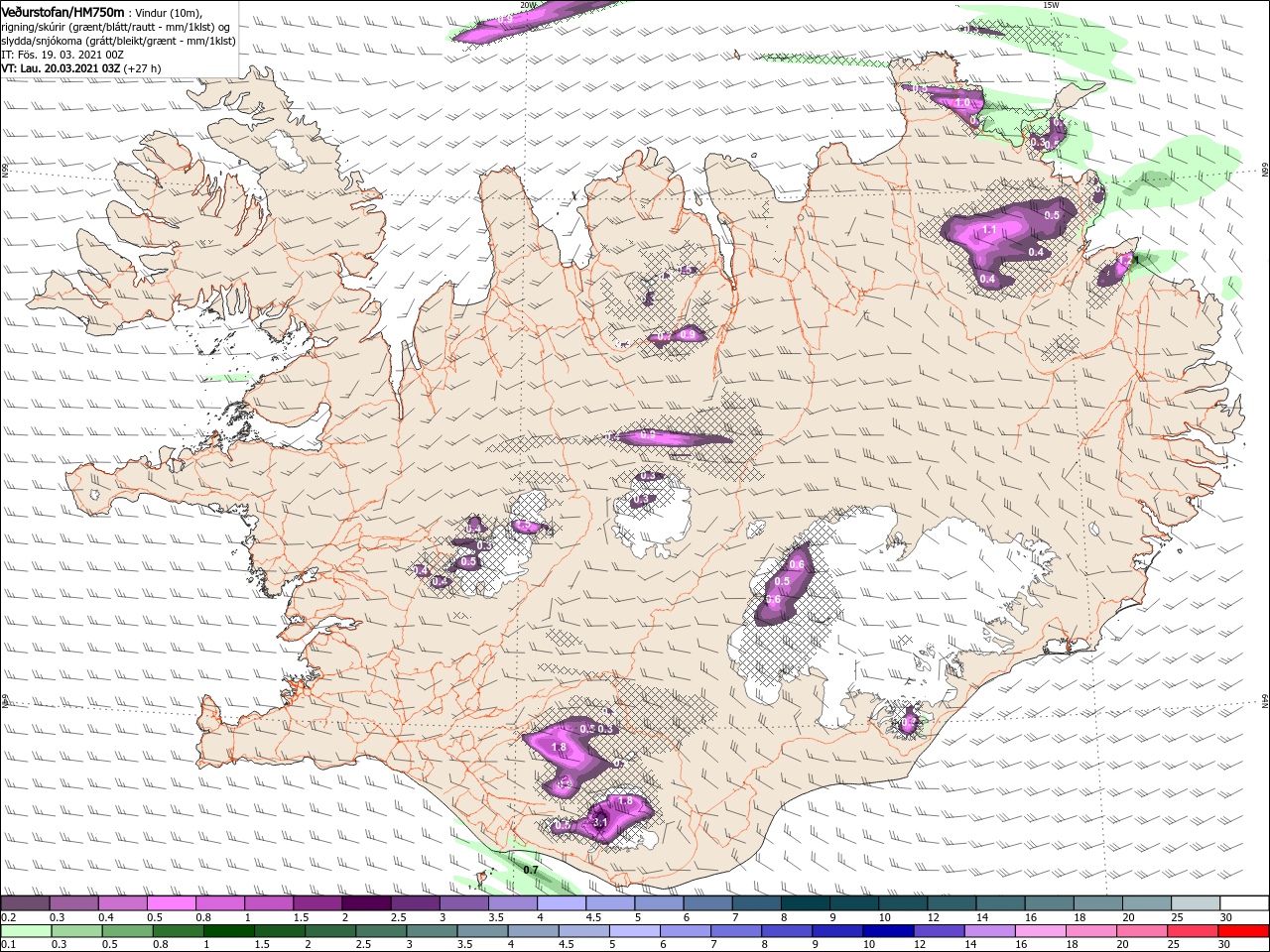1270x952 pixels.
Task: Click the '0.1' label under the bottom scale
Action: (x=8, y=945)
